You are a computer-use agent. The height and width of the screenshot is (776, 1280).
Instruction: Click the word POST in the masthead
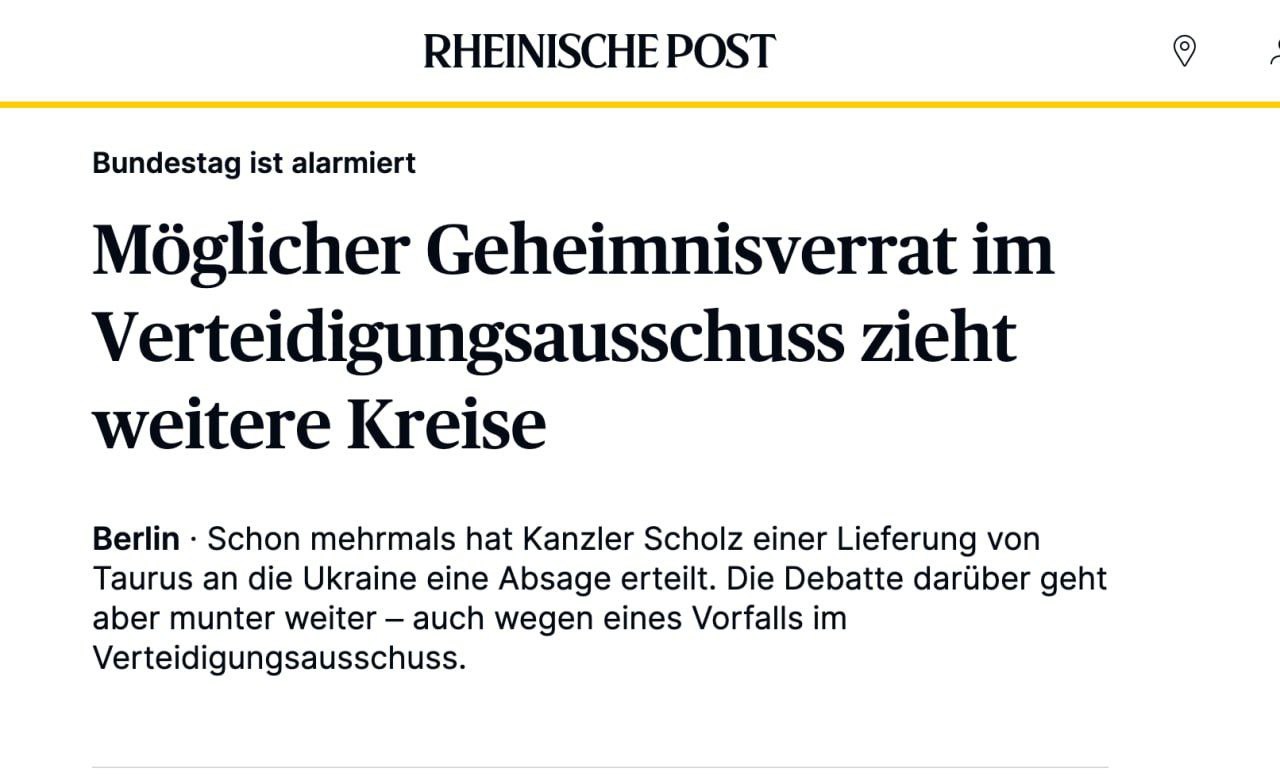tap(720, 51)
